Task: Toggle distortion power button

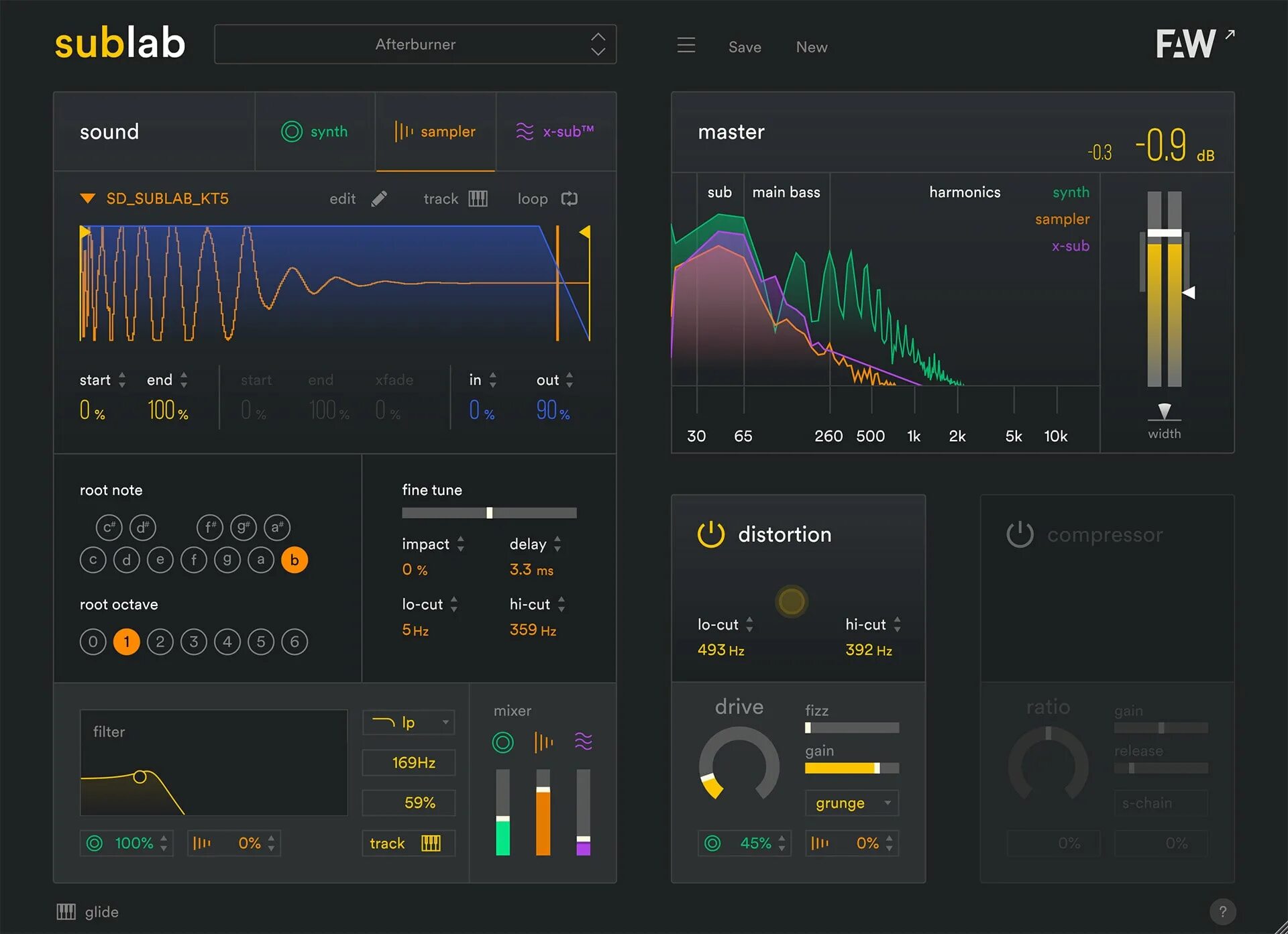Action: coord(711,534)
